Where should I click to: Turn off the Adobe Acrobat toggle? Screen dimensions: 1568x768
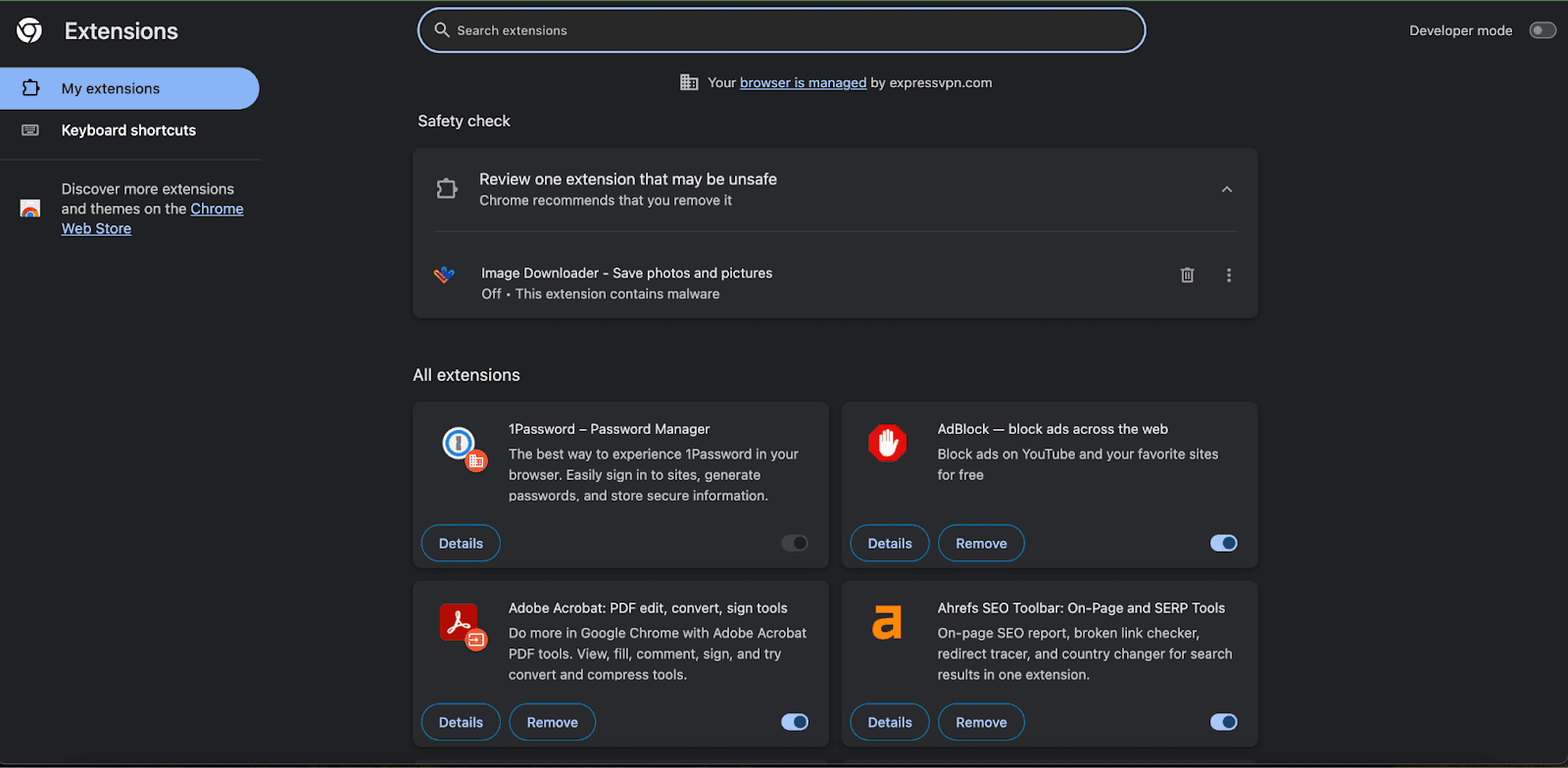[794, 722]
